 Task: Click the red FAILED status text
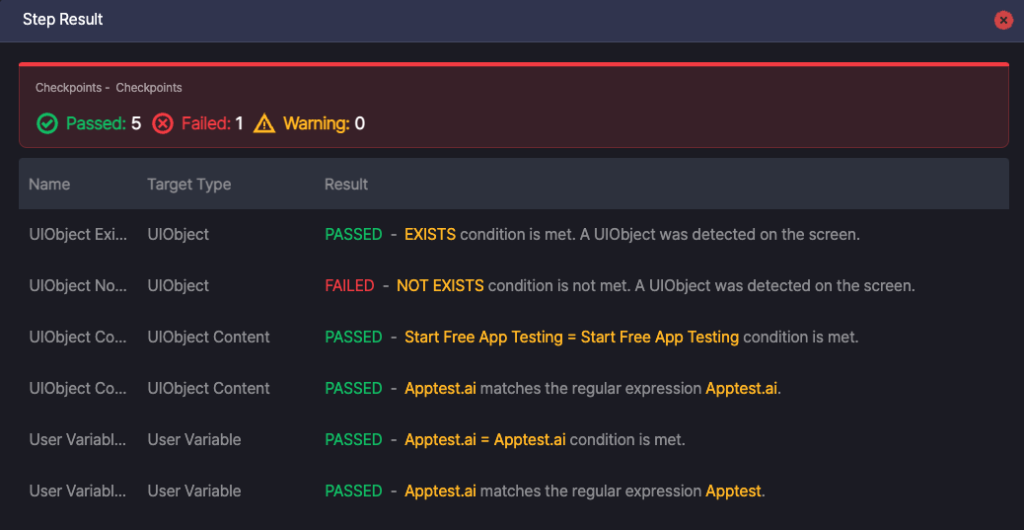click(x=349, y=286)
